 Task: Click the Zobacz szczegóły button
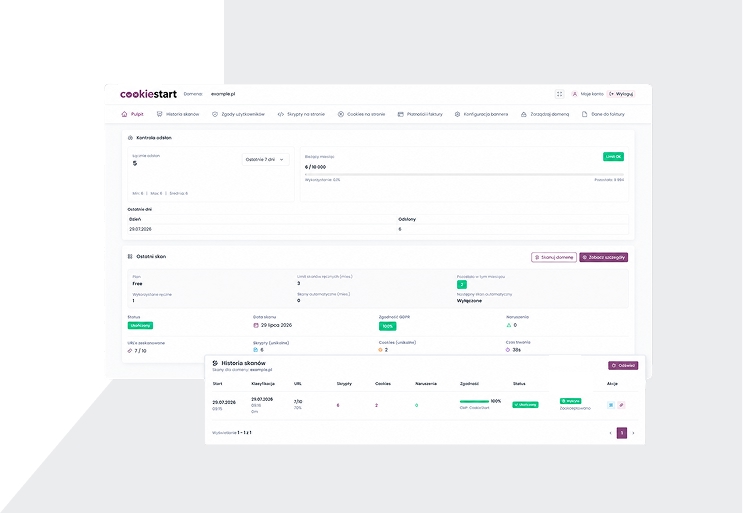604,257
